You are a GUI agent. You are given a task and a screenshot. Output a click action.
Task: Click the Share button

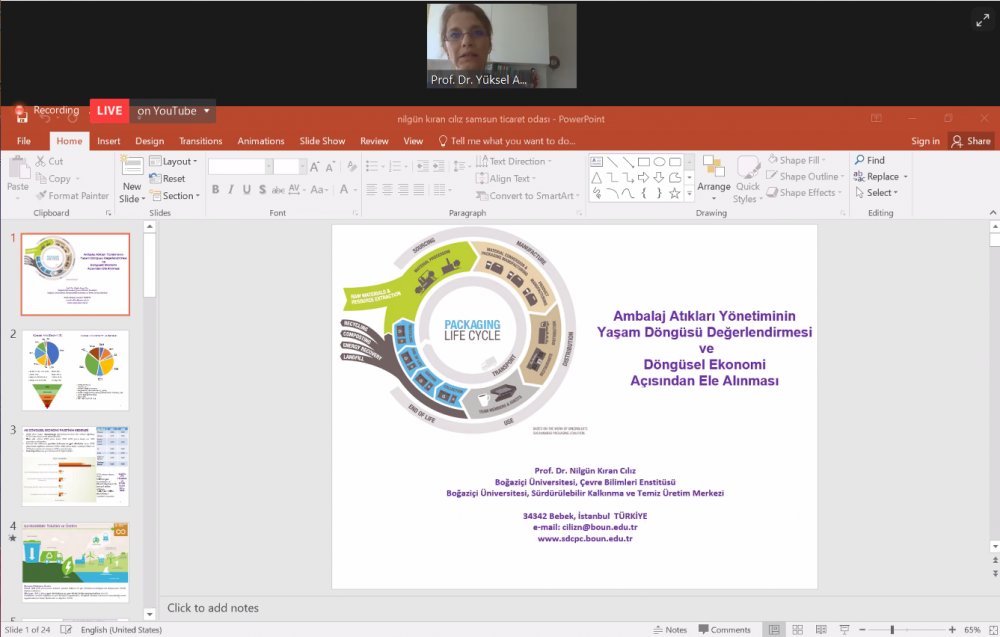(x=970, y=141)
